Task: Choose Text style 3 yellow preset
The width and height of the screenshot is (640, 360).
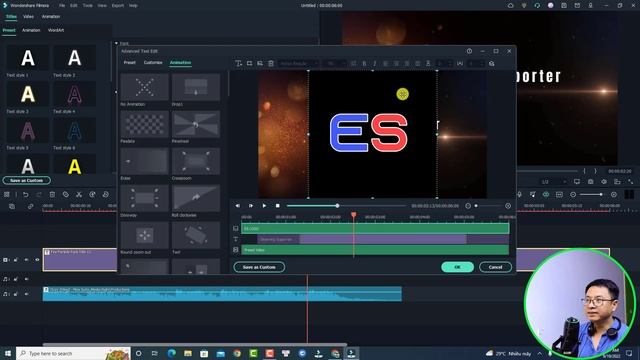Action: (28, 94)
